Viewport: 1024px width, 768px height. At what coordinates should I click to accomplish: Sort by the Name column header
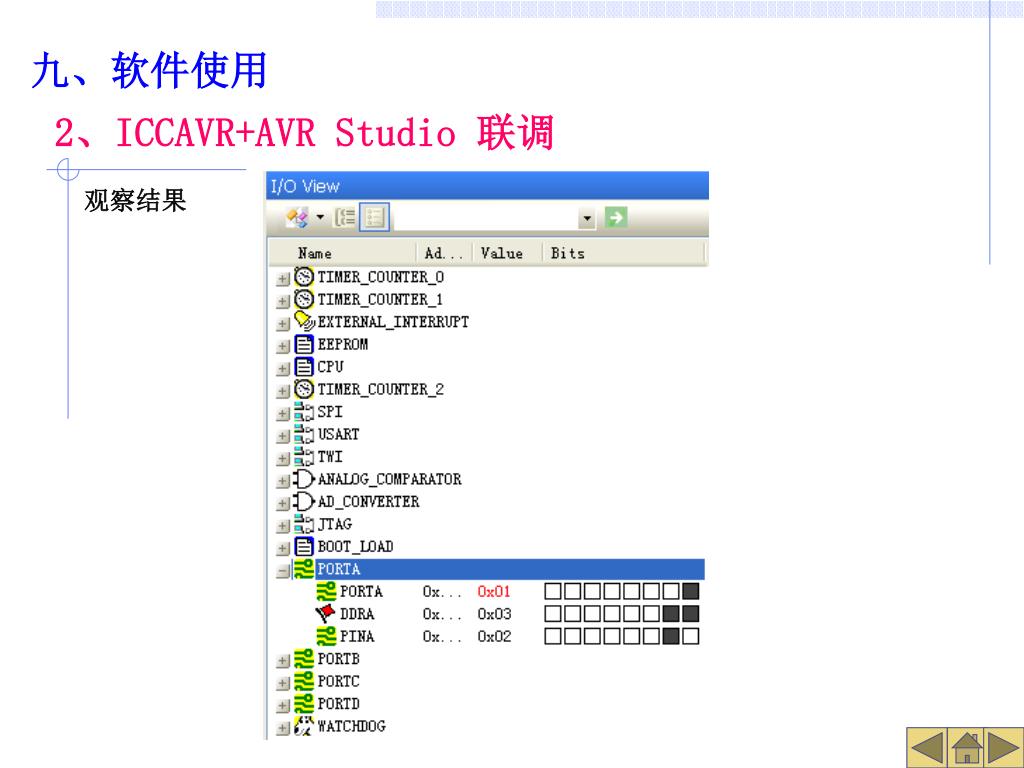click(343, 253)
